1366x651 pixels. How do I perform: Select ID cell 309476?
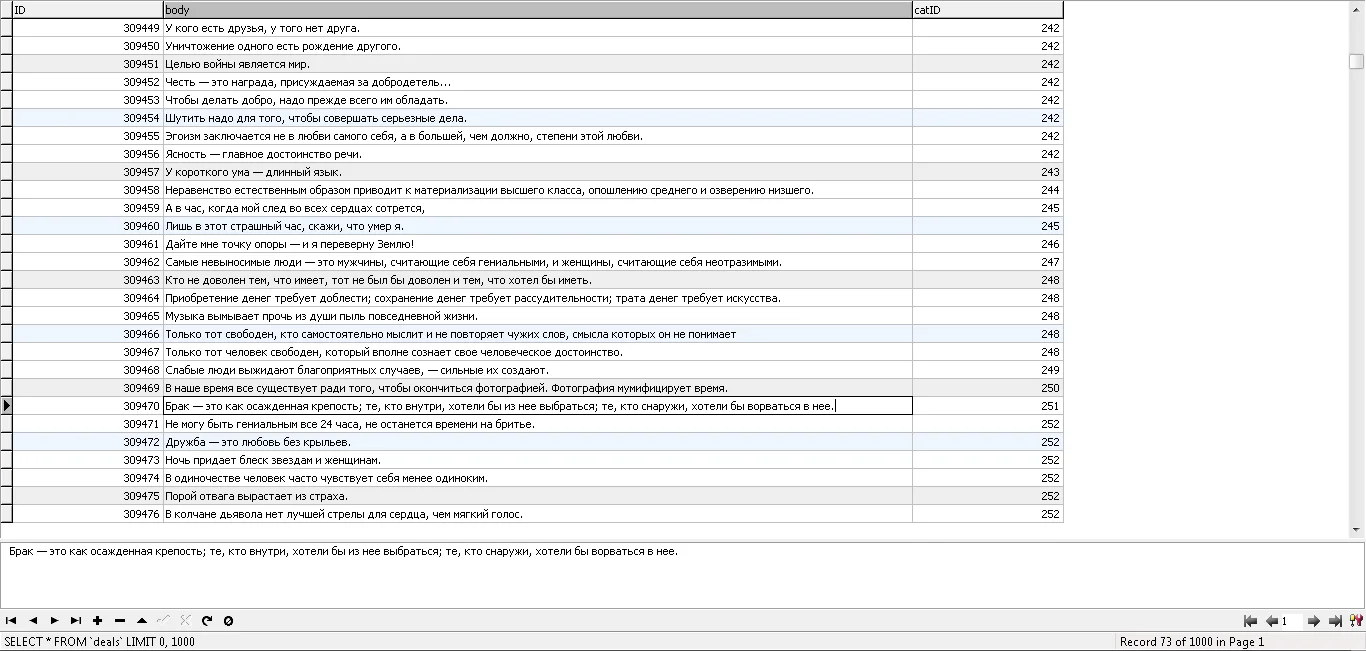coord(88,514)
